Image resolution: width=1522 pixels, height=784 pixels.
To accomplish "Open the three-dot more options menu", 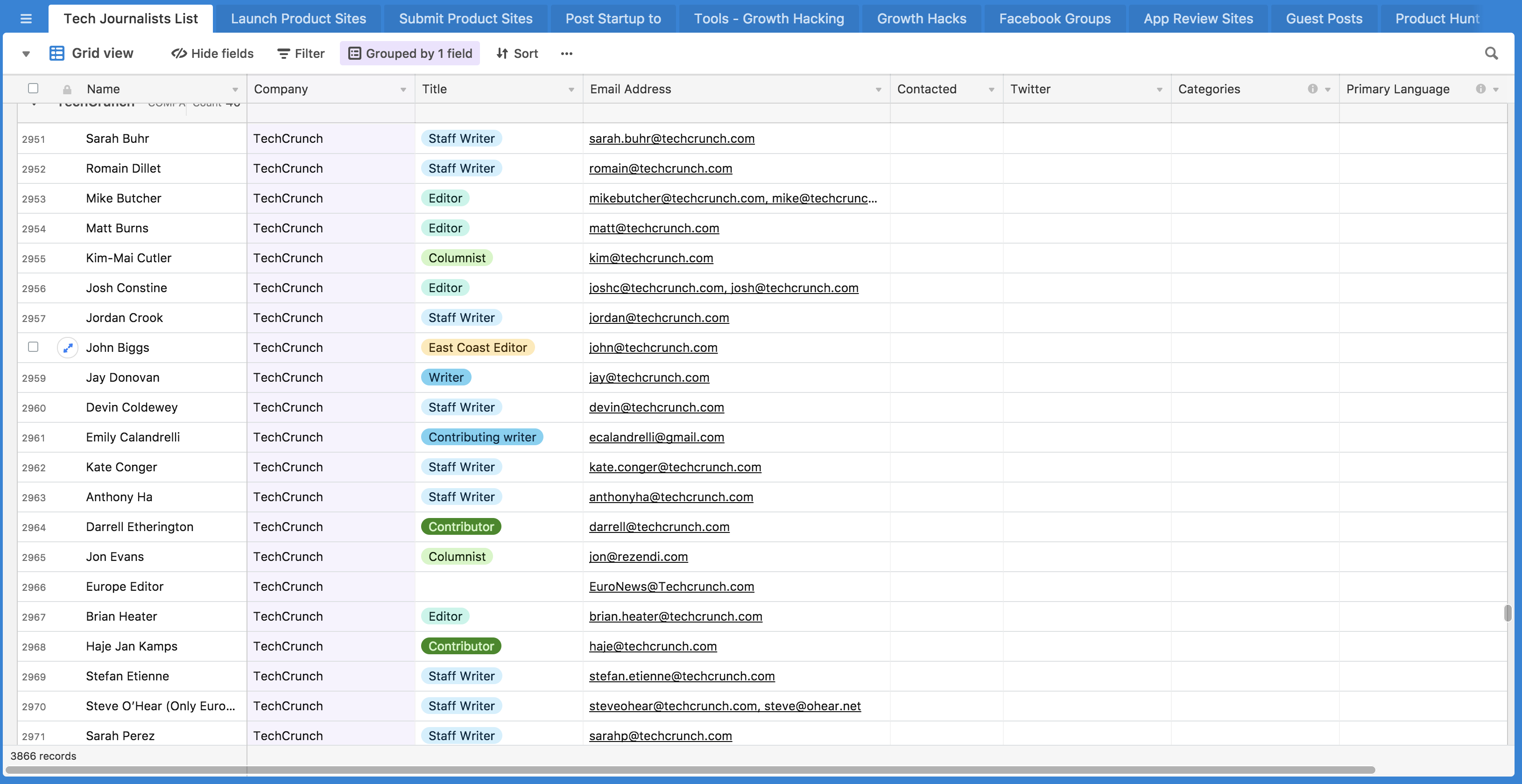I will (x=567, y=54).
